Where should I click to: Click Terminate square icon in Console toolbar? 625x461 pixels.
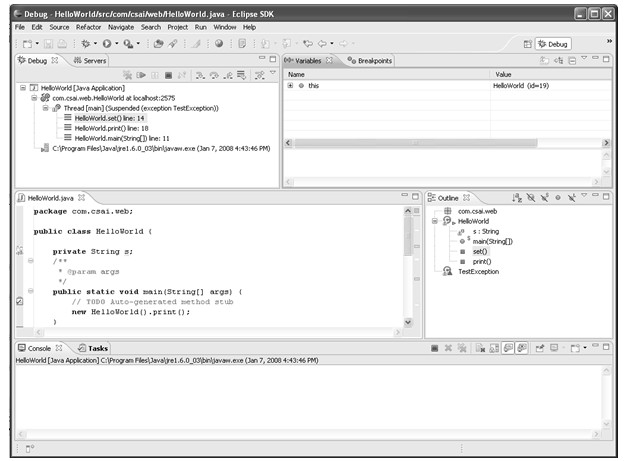pyautogui.click(x=434, y=348)
